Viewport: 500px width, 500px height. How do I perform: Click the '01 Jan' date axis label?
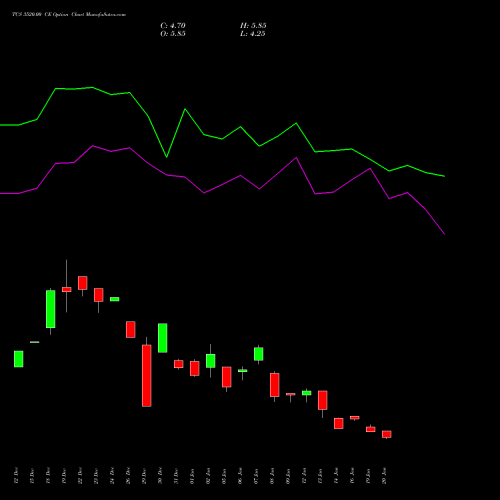192,476
